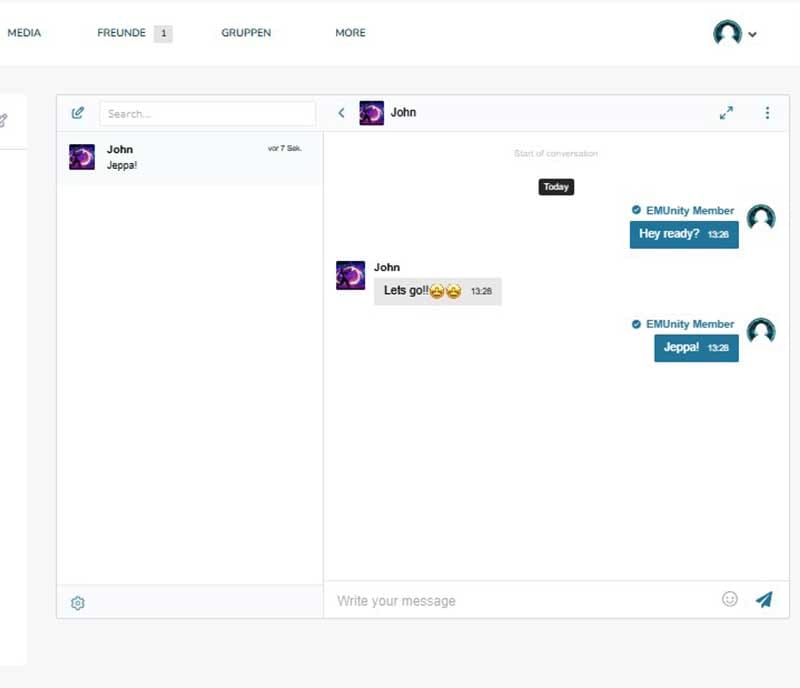Go back using the left chevron arrow

[341, 113]
